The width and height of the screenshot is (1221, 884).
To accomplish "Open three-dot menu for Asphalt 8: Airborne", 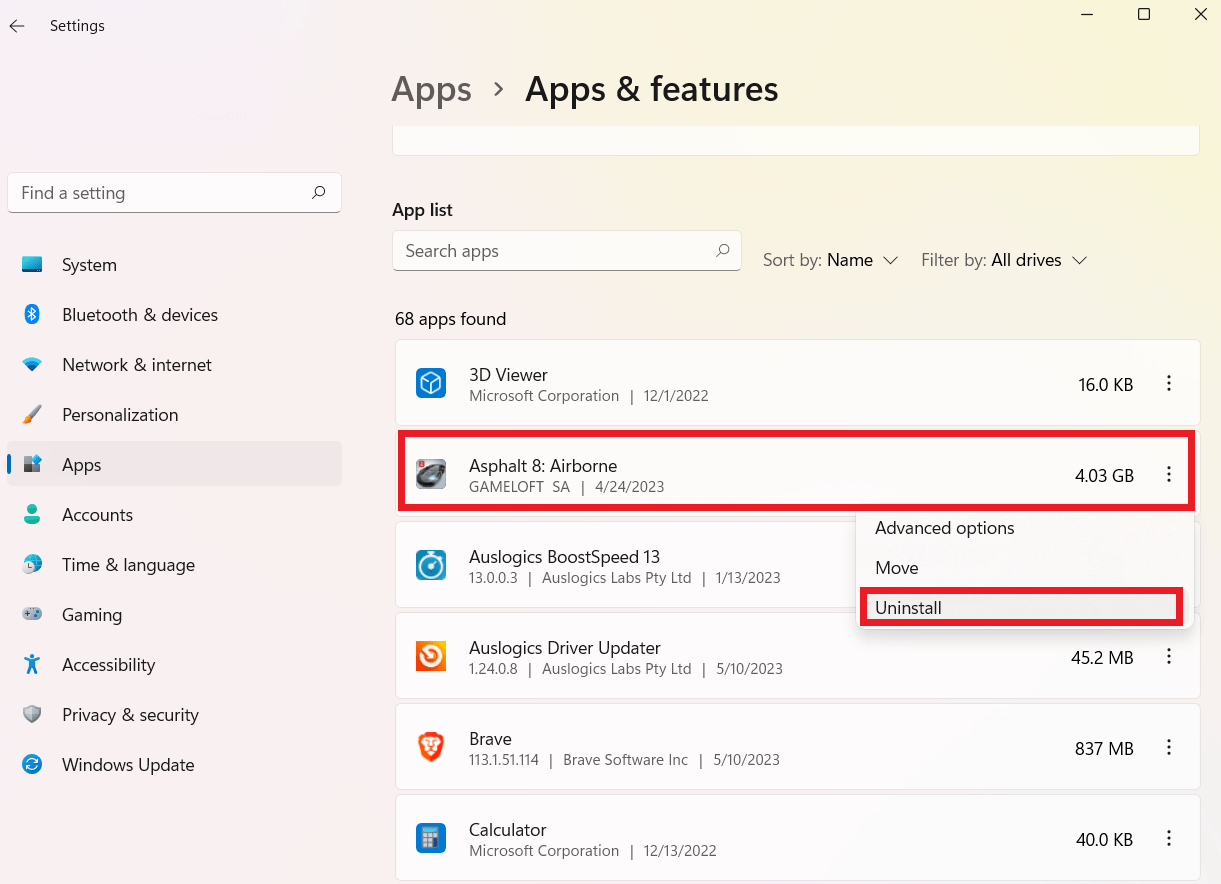I will (x=1169, y=474).
